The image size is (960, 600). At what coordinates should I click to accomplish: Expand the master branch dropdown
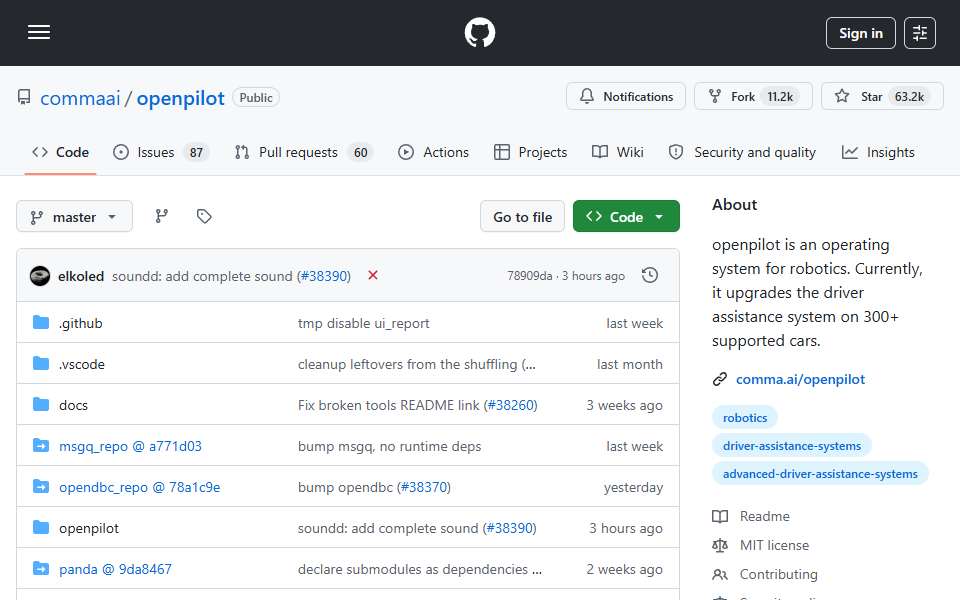74,217
